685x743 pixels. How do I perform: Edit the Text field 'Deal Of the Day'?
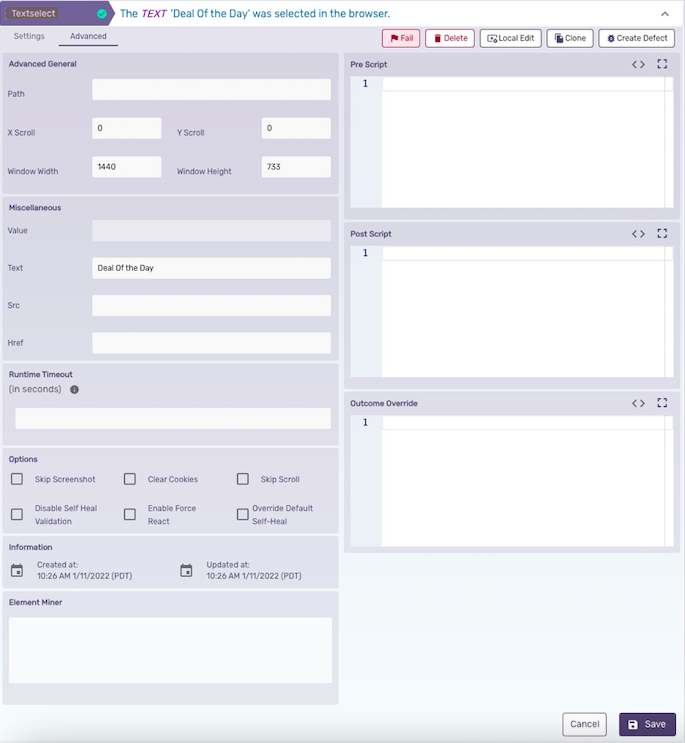point(211,268)
